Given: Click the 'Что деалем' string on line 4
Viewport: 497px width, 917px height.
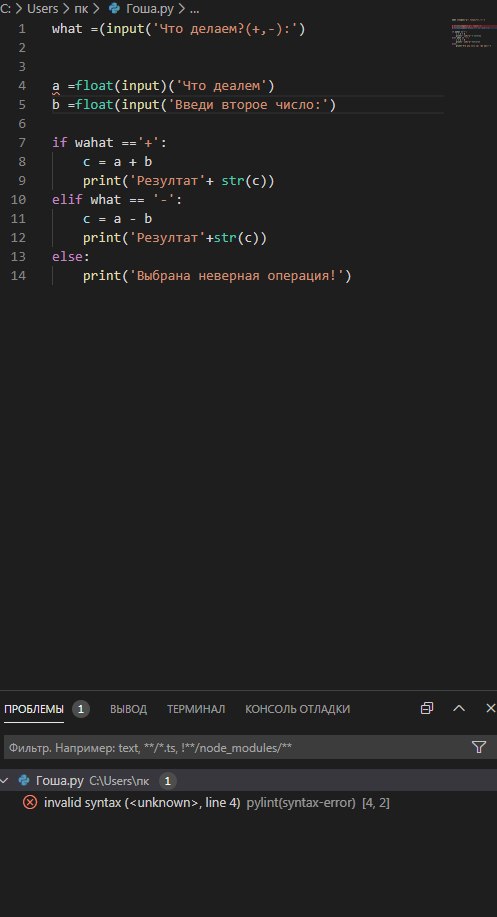Looking at the screenshot, I should tap(222, 86).
